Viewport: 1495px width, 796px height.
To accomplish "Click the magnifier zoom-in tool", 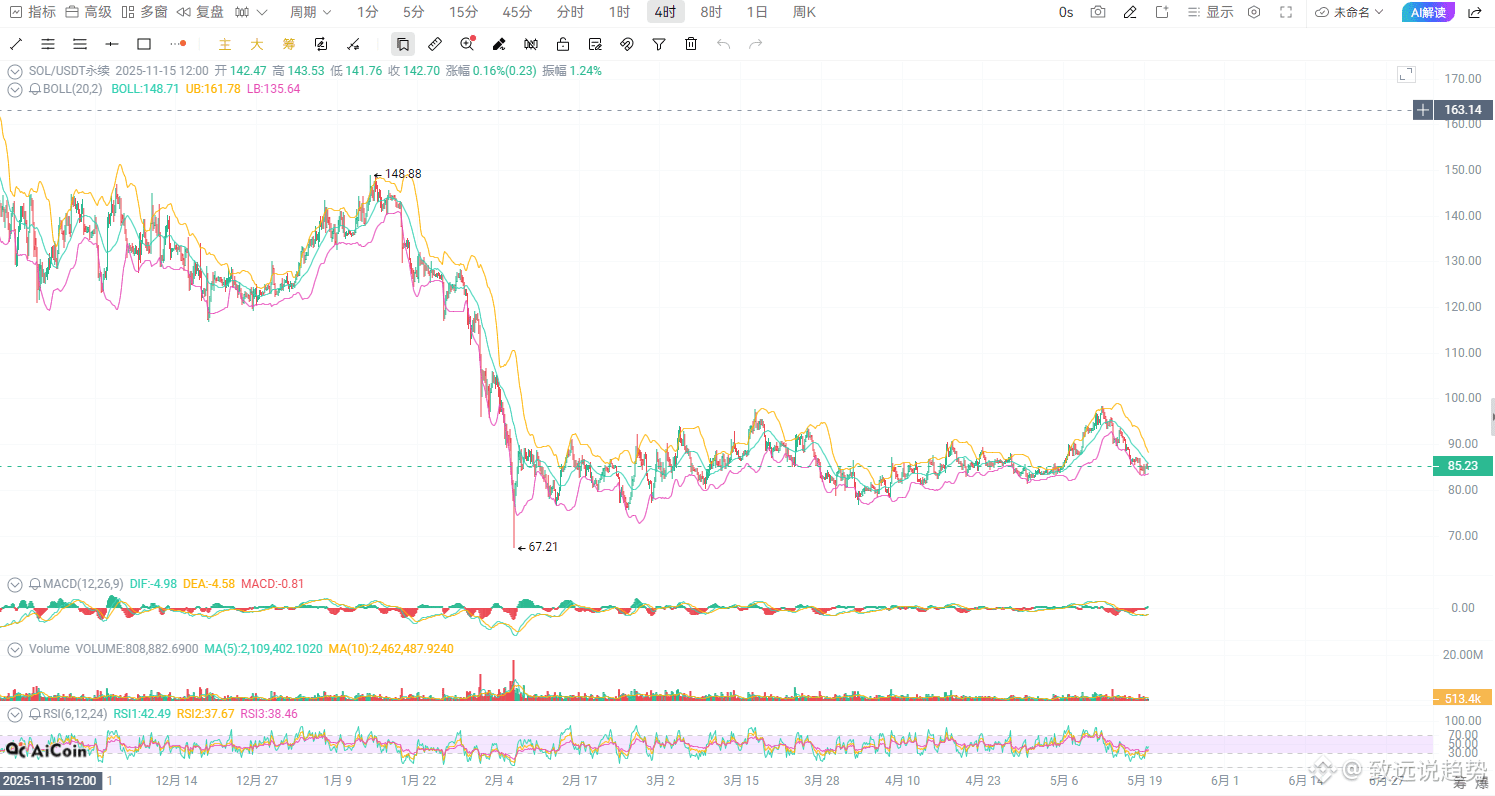I will (x=467, y=44).
